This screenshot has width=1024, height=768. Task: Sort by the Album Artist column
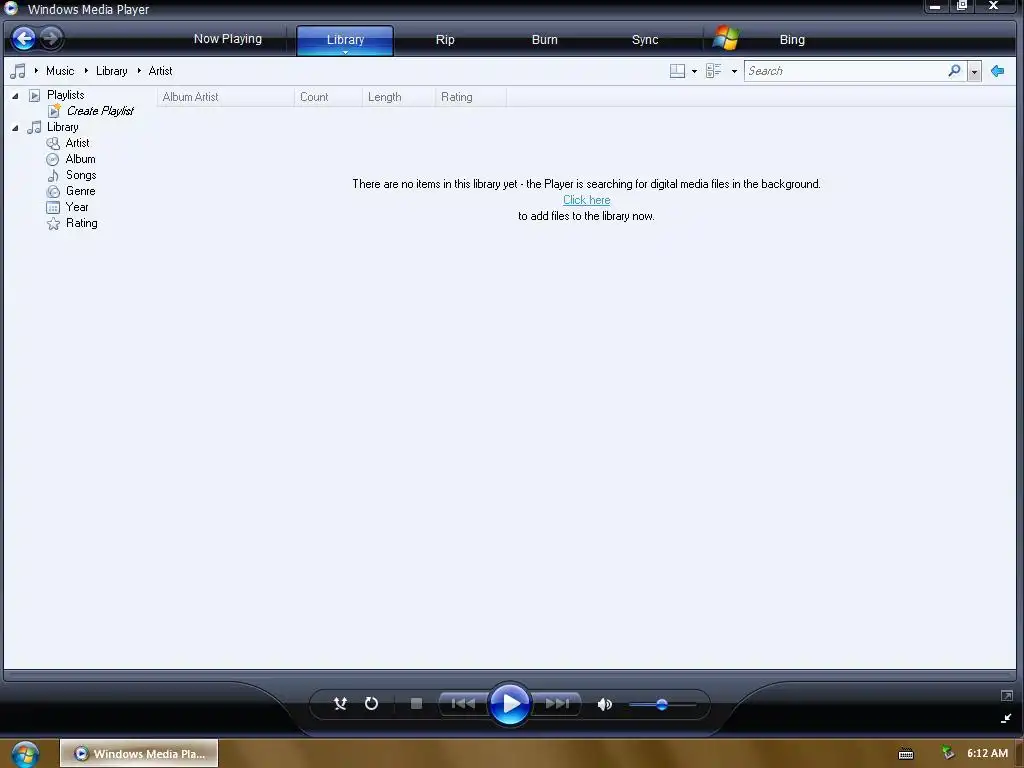point(226,97)
